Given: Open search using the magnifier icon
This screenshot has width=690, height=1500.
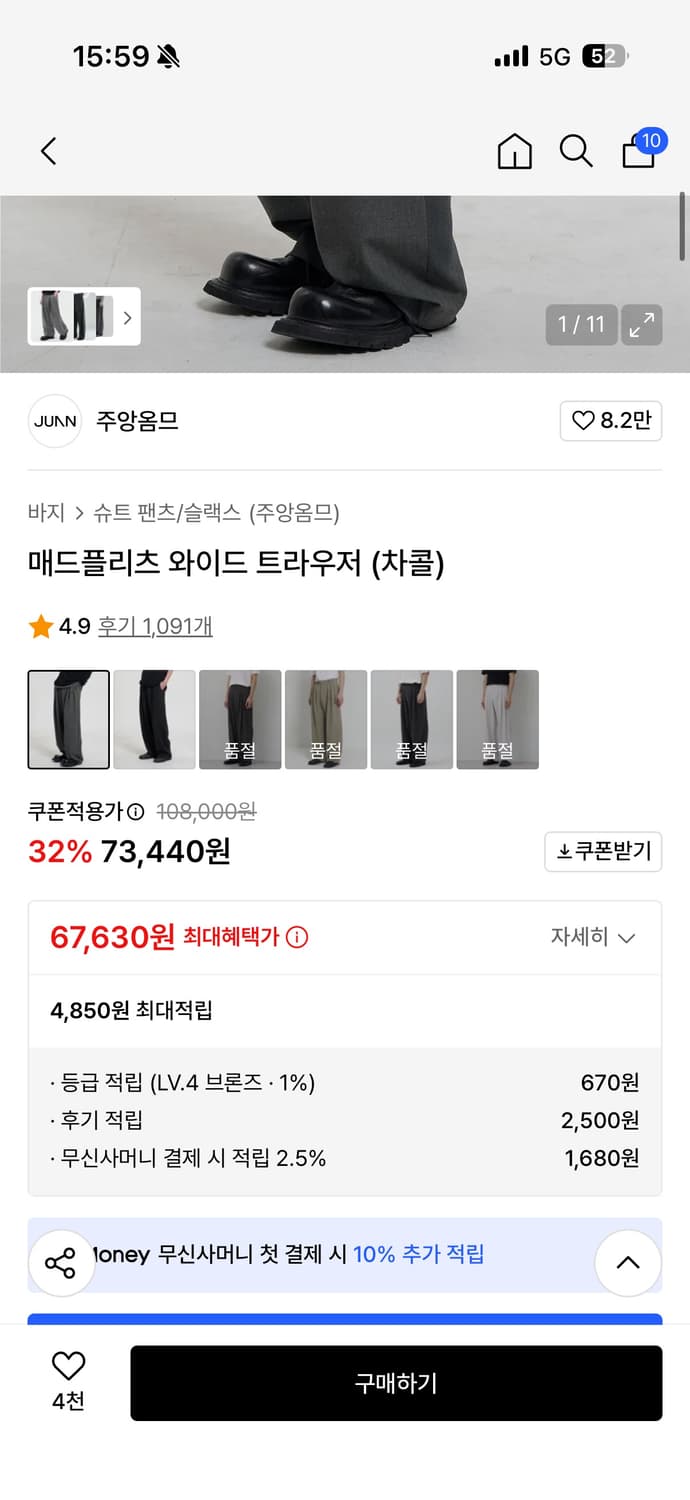Looking at the screenshot, I should (x=576, y=152).
